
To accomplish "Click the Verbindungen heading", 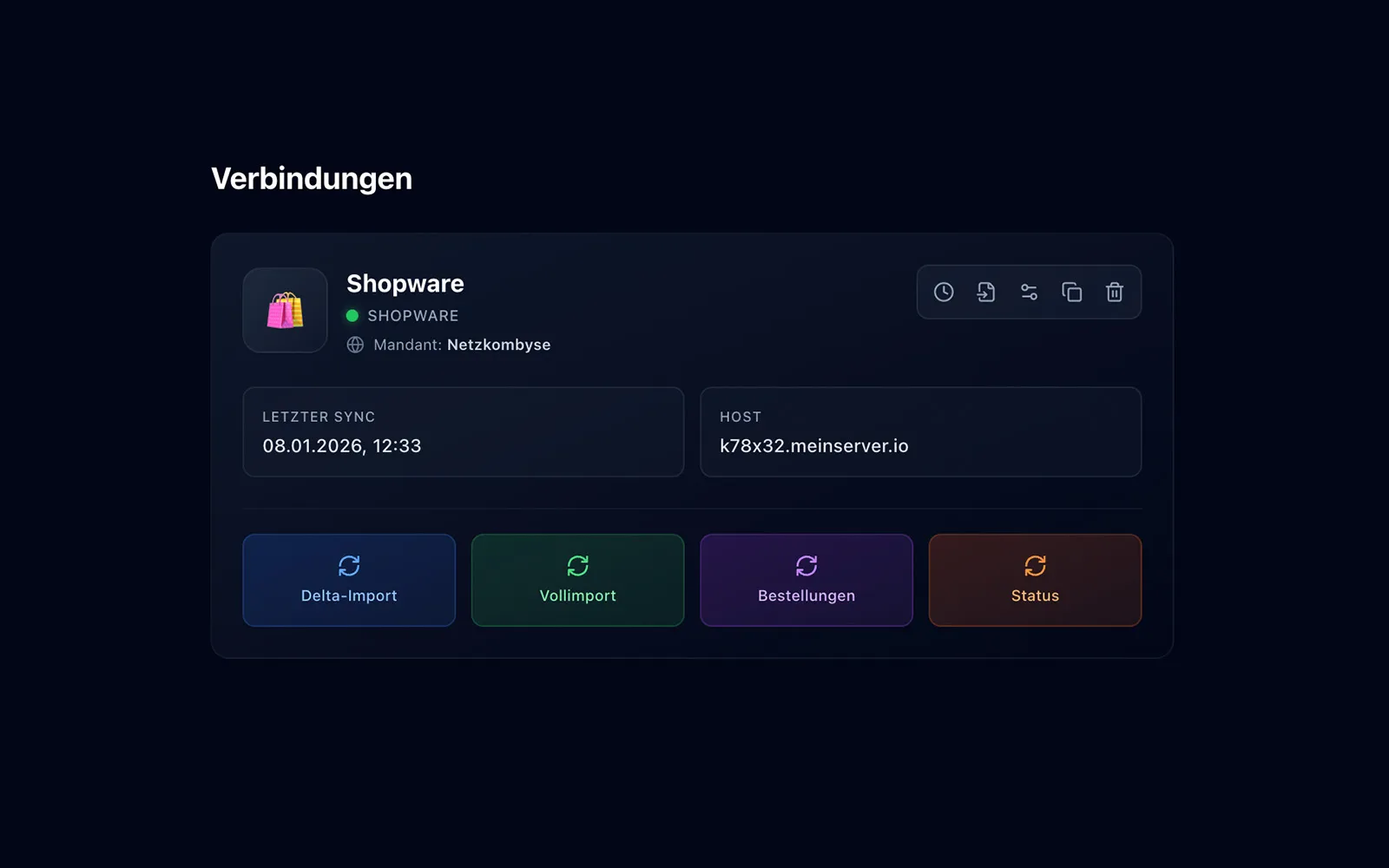I will (x=312, y=179).
